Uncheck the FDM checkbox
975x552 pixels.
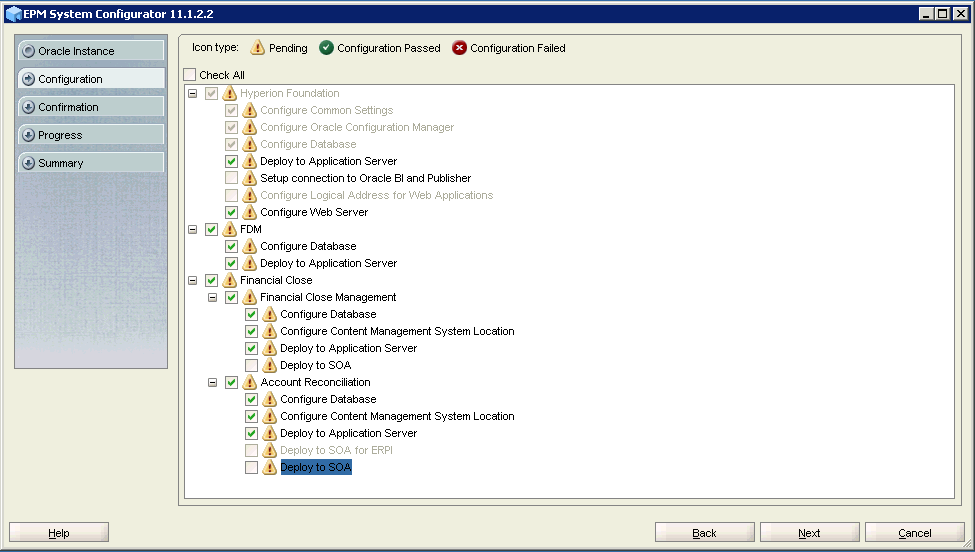(x=211, y=229)
